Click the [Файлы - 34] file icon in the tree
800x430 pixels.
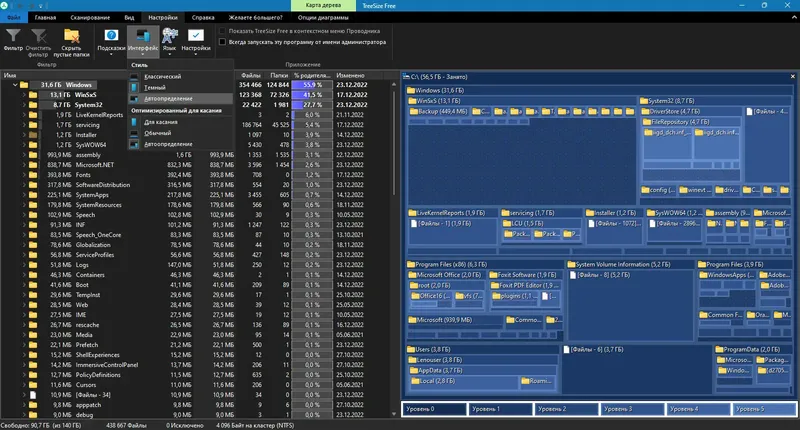point(33,395)
